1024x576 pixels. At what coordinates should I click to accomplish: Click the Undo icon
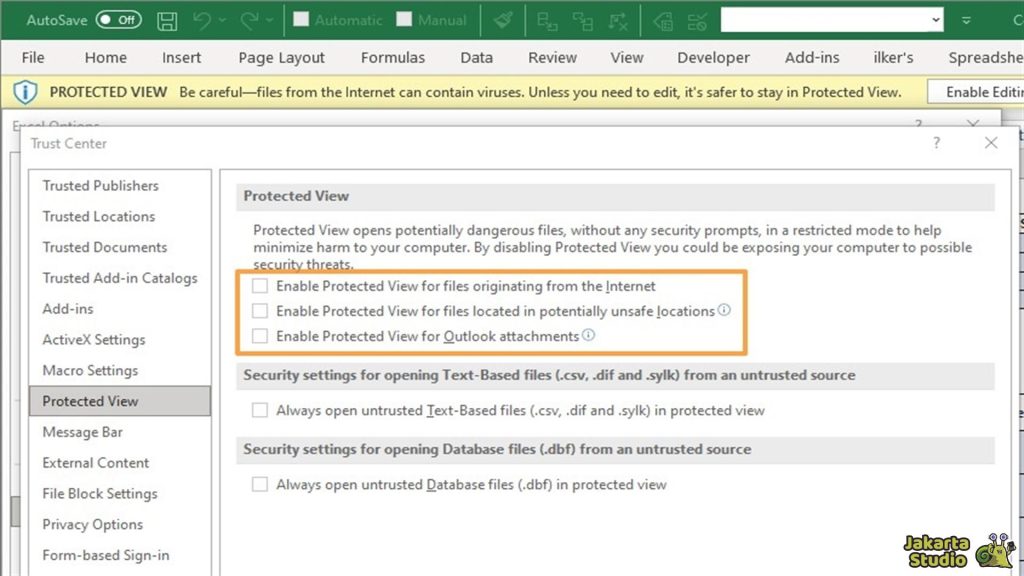pyautogui.click(x=202, y=20)
